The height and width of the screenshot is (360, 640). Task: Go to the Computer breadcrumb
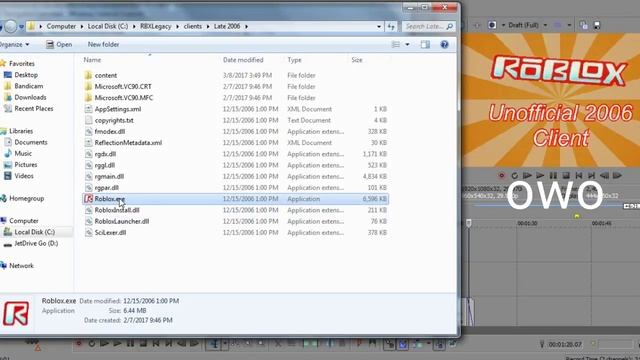(61, 27)
